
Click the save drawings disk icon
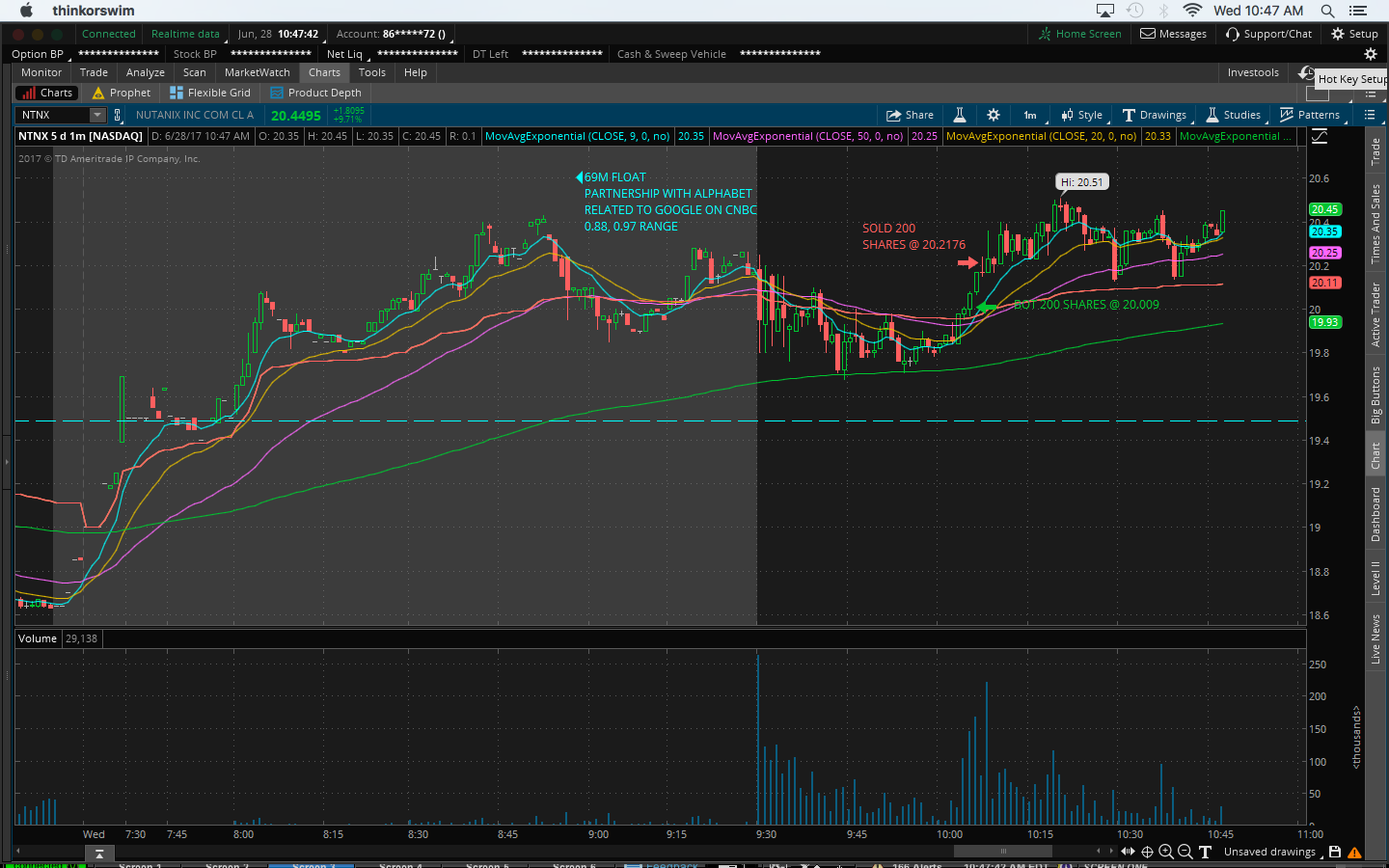point(1335,852)
